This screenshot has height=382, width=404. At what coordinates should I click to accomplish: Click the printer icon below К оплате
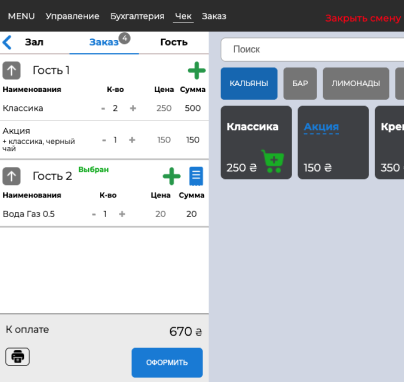[17, 357]
